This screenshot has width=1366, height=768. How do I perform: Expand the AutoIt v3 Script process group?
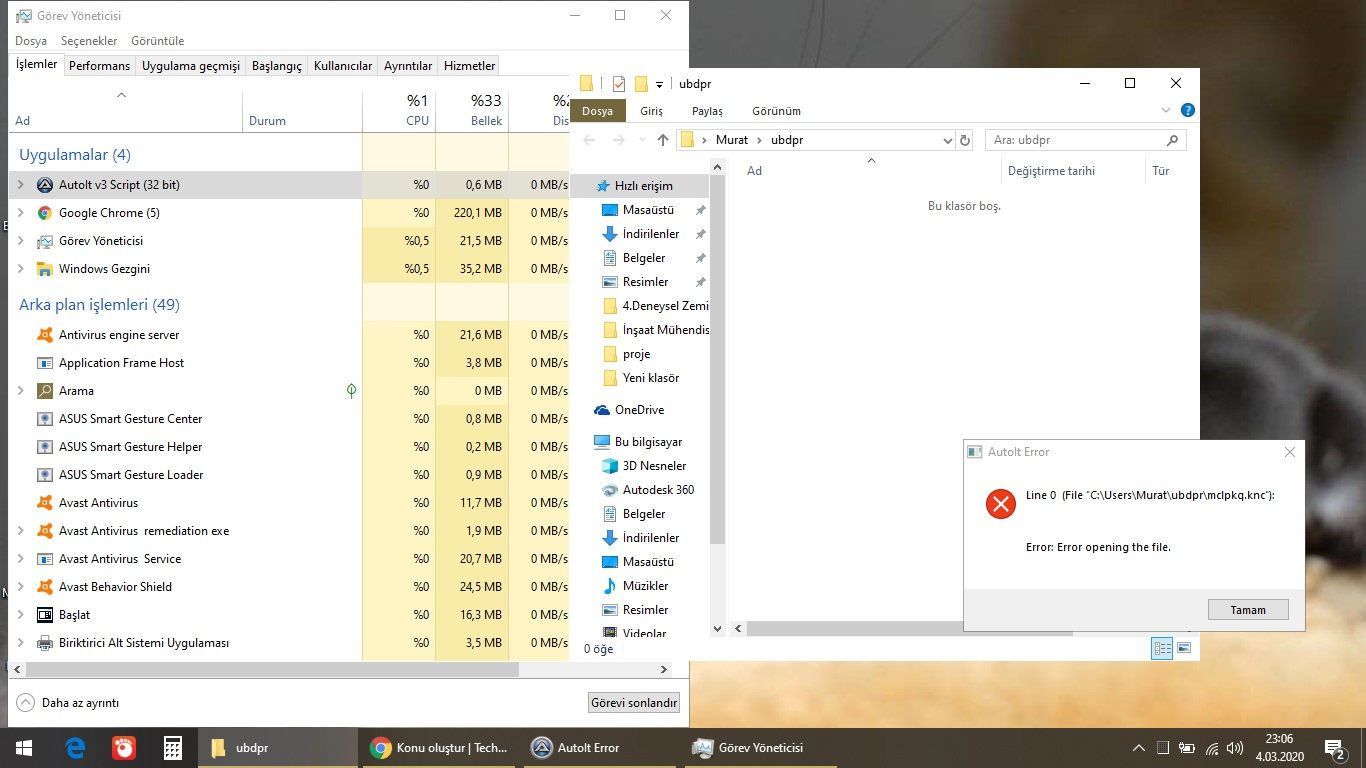click(20, 185)
